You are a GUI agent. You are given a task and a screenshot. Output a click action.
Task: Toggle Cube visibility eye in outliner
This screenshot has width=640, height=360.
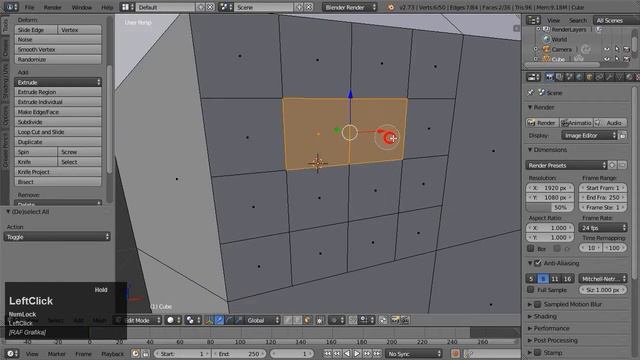click(607, 59)
